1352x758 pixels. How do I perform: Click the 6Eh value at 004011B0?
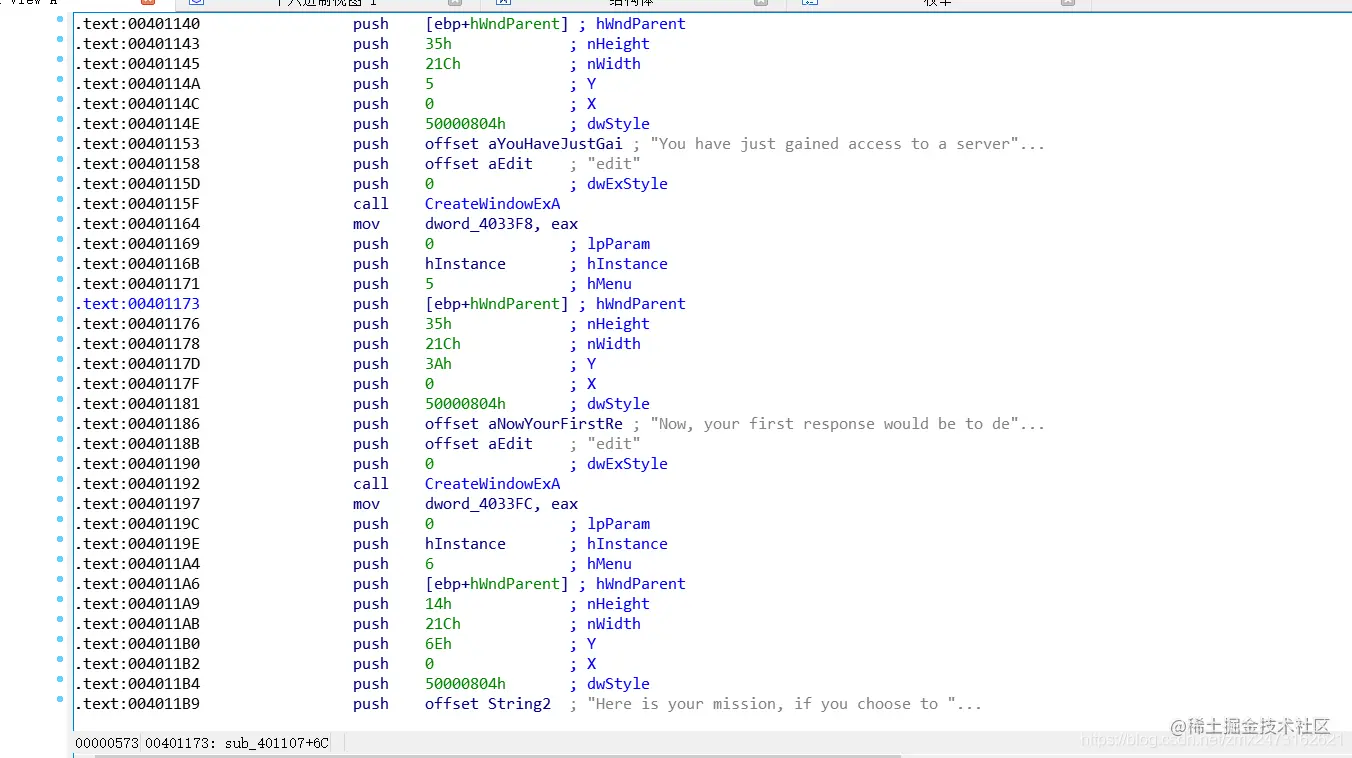pos(438,644)
